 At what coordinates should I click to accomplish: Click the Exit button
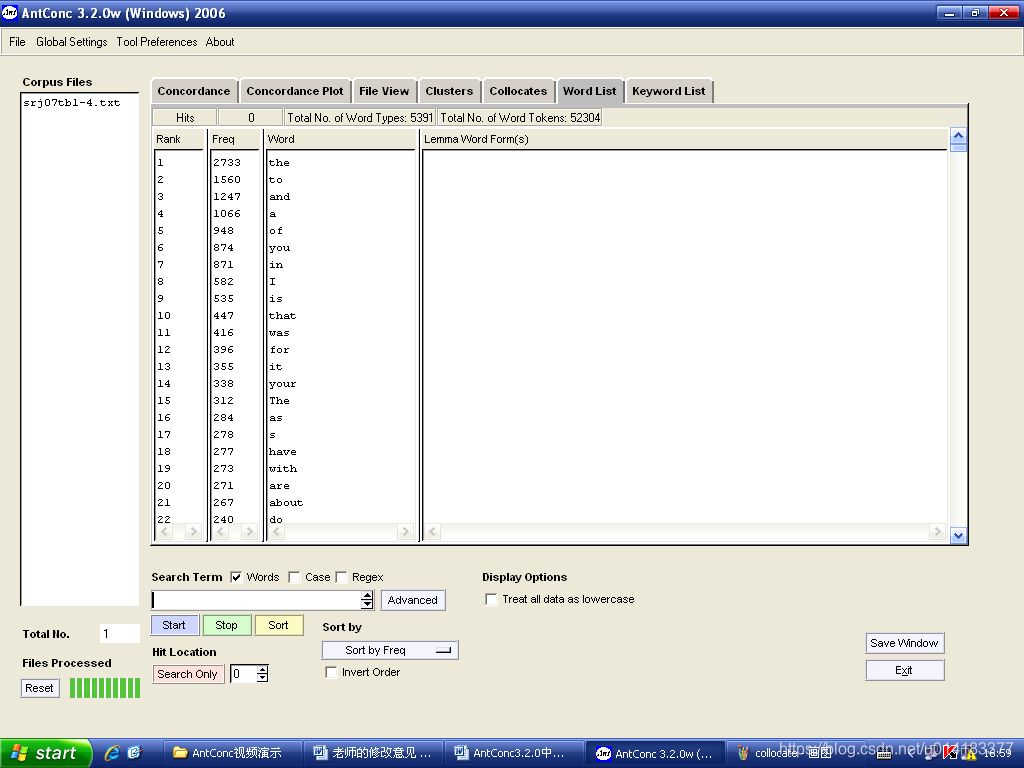click(904, 671)
